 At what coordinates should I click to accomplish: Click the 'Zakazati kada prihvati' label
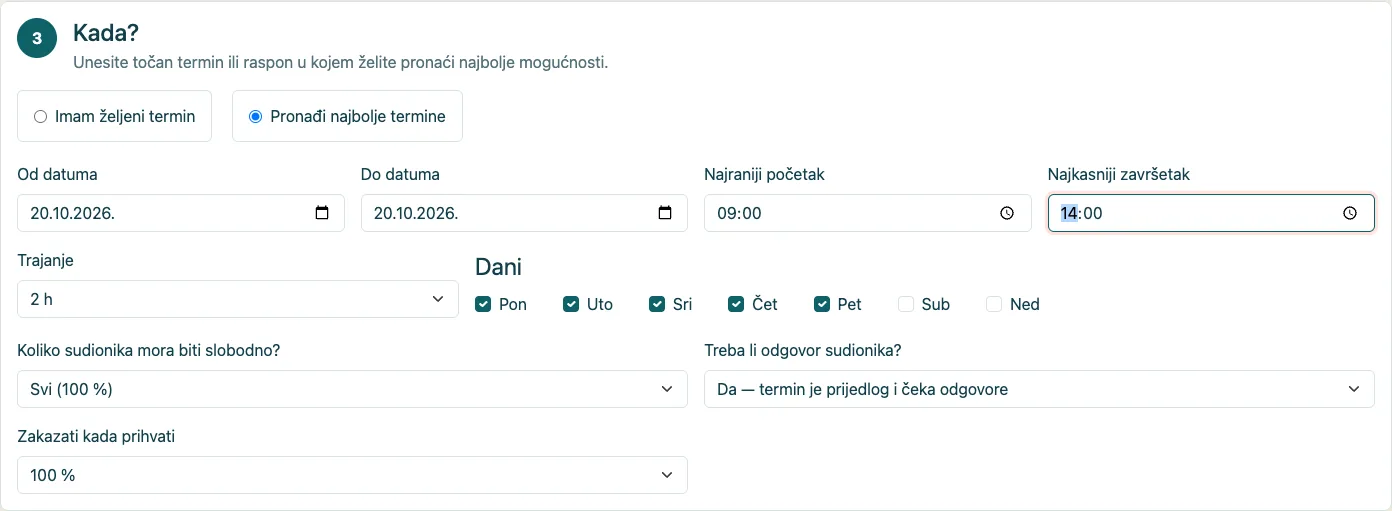pos(96,436)
